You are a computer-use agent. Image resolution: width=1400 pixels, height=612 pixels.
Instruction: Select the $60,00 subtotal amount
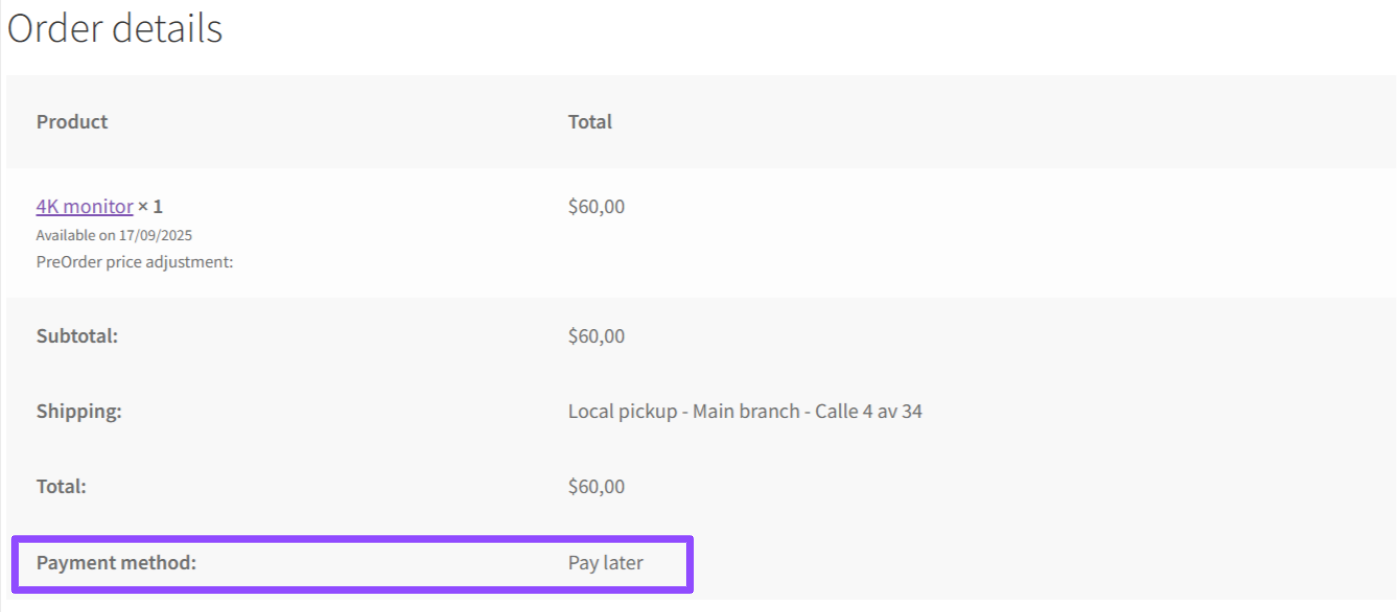[596, 336]
